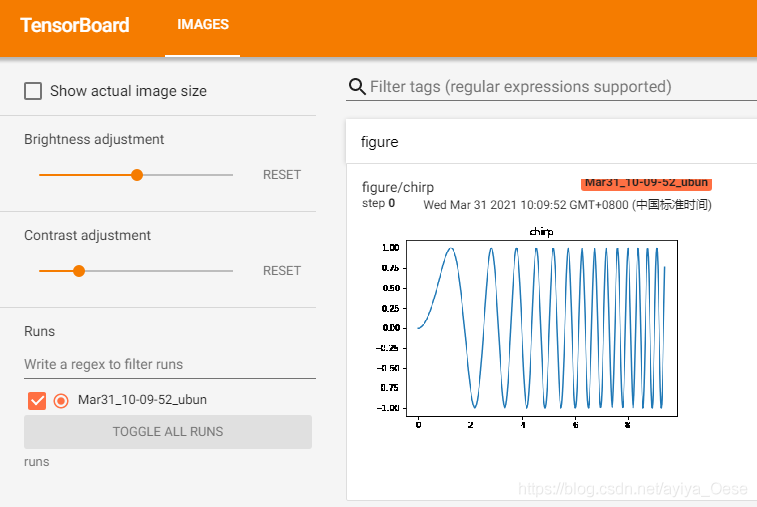Click the TensorBoard logo title
The height and width of the screenshot is (507, 757).
(x=75, y=25)
